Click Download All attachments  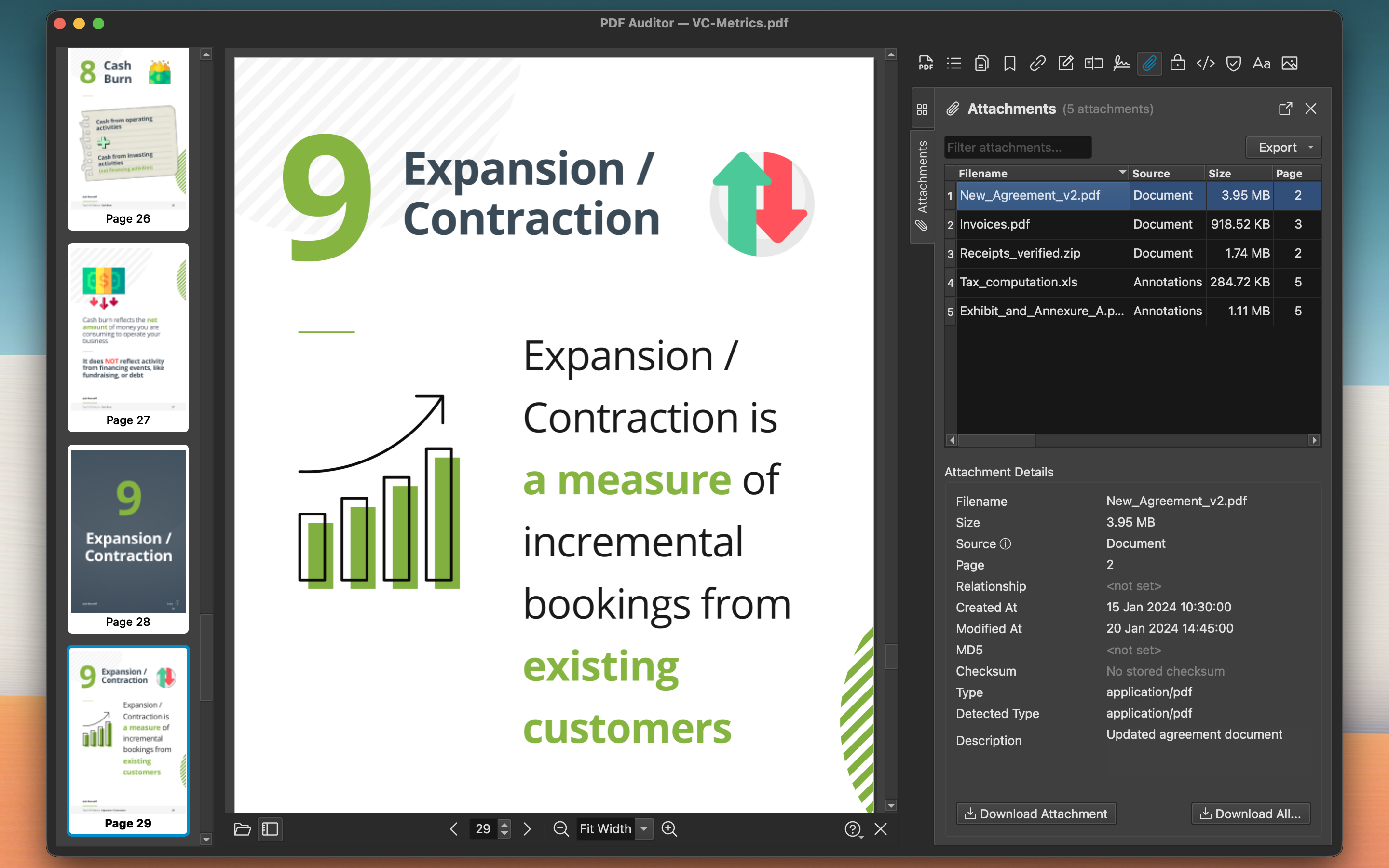[1251, 814]
